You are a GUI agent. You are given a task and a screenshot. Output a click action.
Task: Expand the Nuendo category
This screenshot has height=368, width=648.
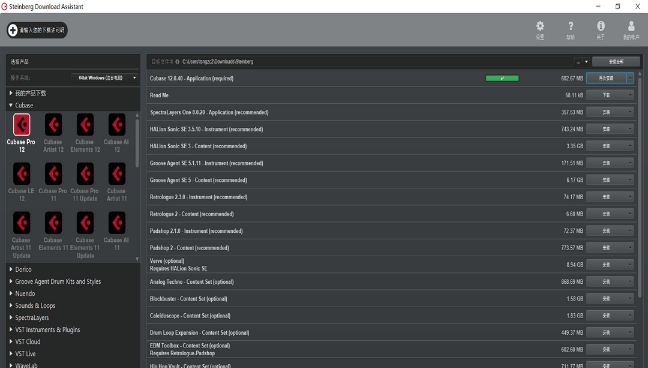pos(11,293)
